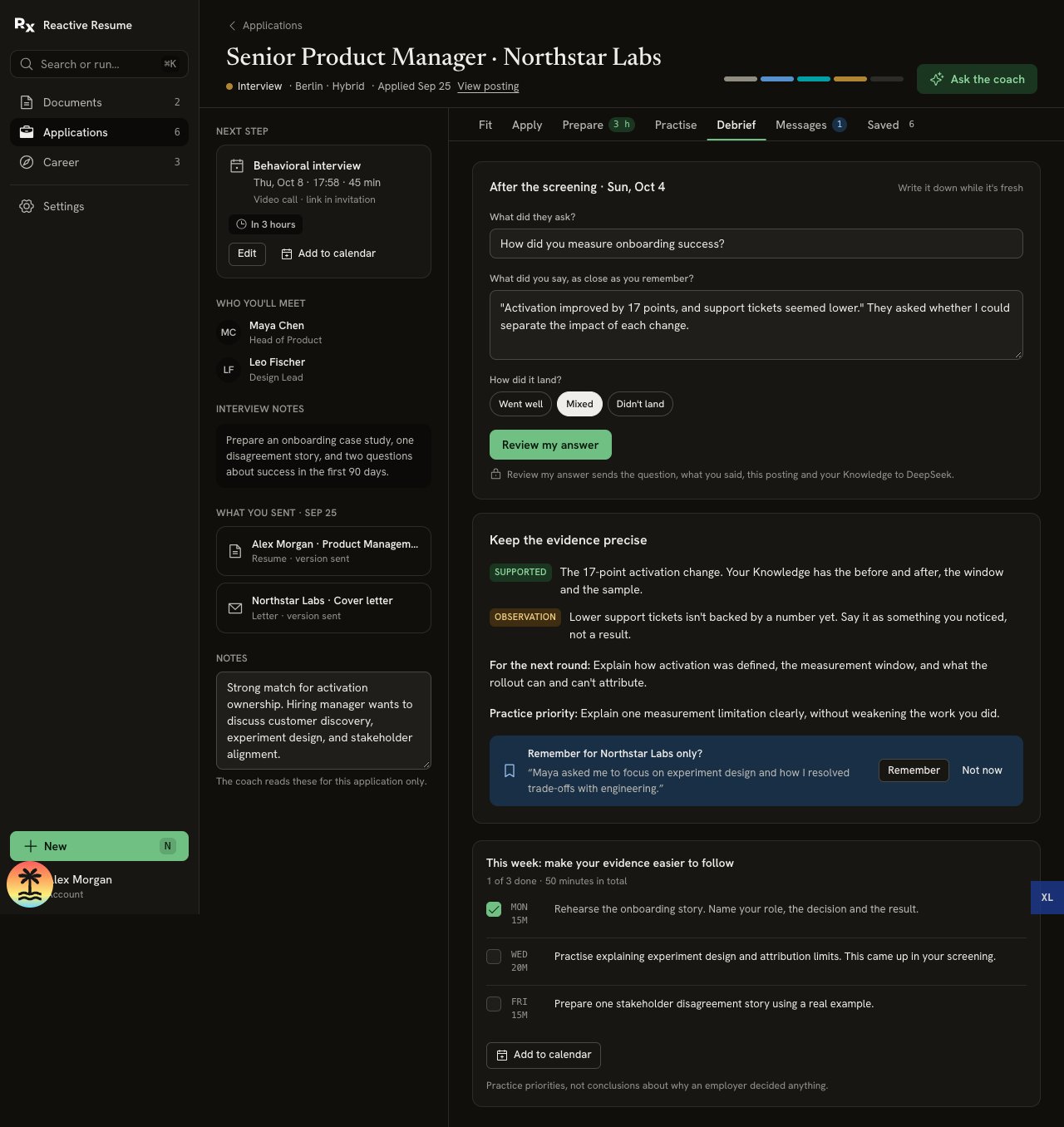Switch to the Fit tab

click(485, 125)
